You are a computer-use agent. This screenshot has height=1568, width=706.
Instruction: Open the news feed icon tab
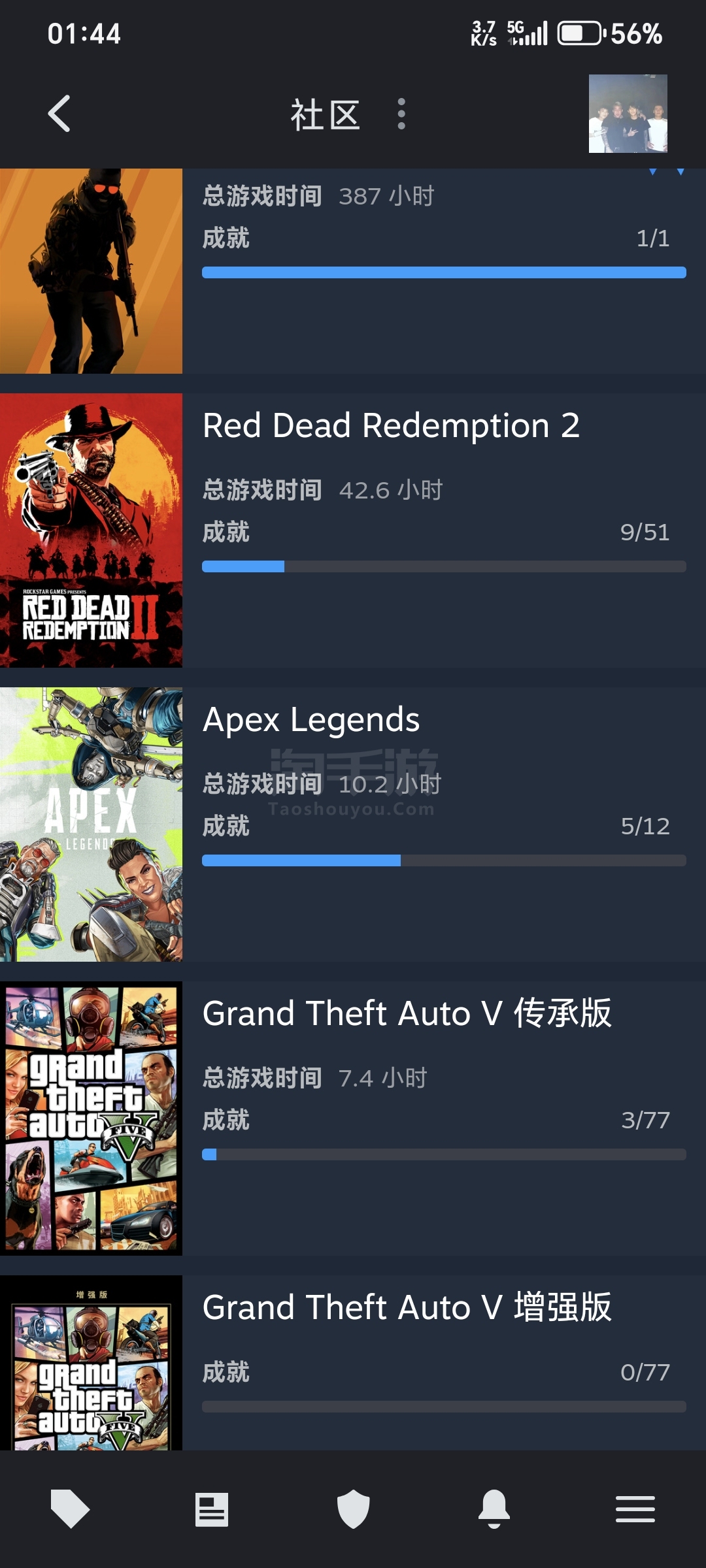pyautogui.click(x=211, y=1509)
